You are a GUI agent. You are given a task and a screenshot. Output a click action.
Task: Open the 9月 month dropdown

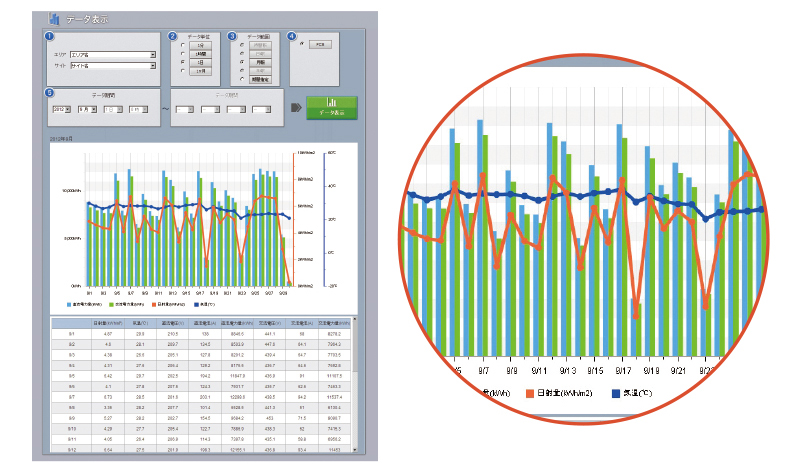click(87, 109)
